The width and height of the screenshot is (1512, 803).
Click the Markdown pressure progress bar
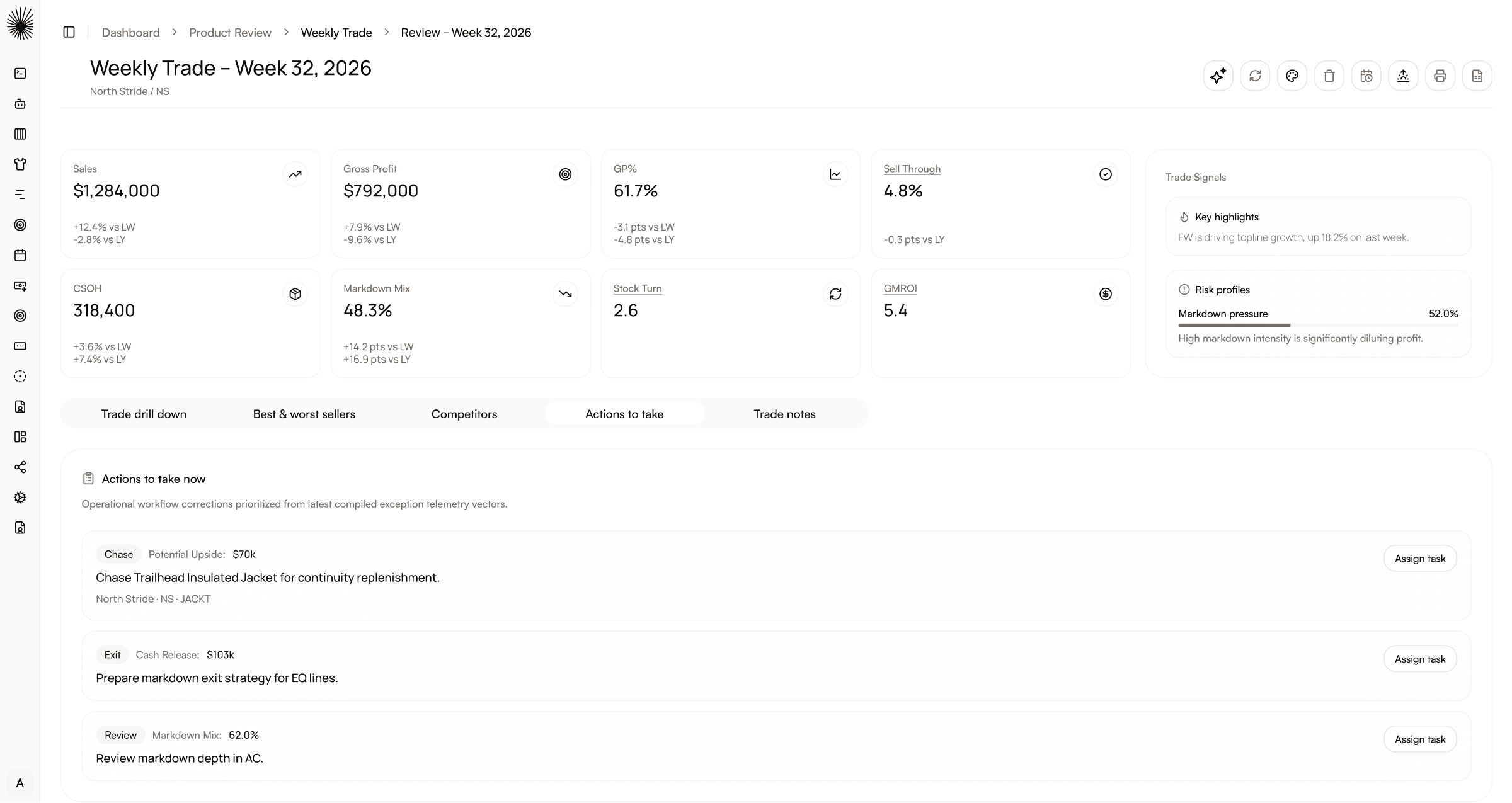tap(1318, 325)
